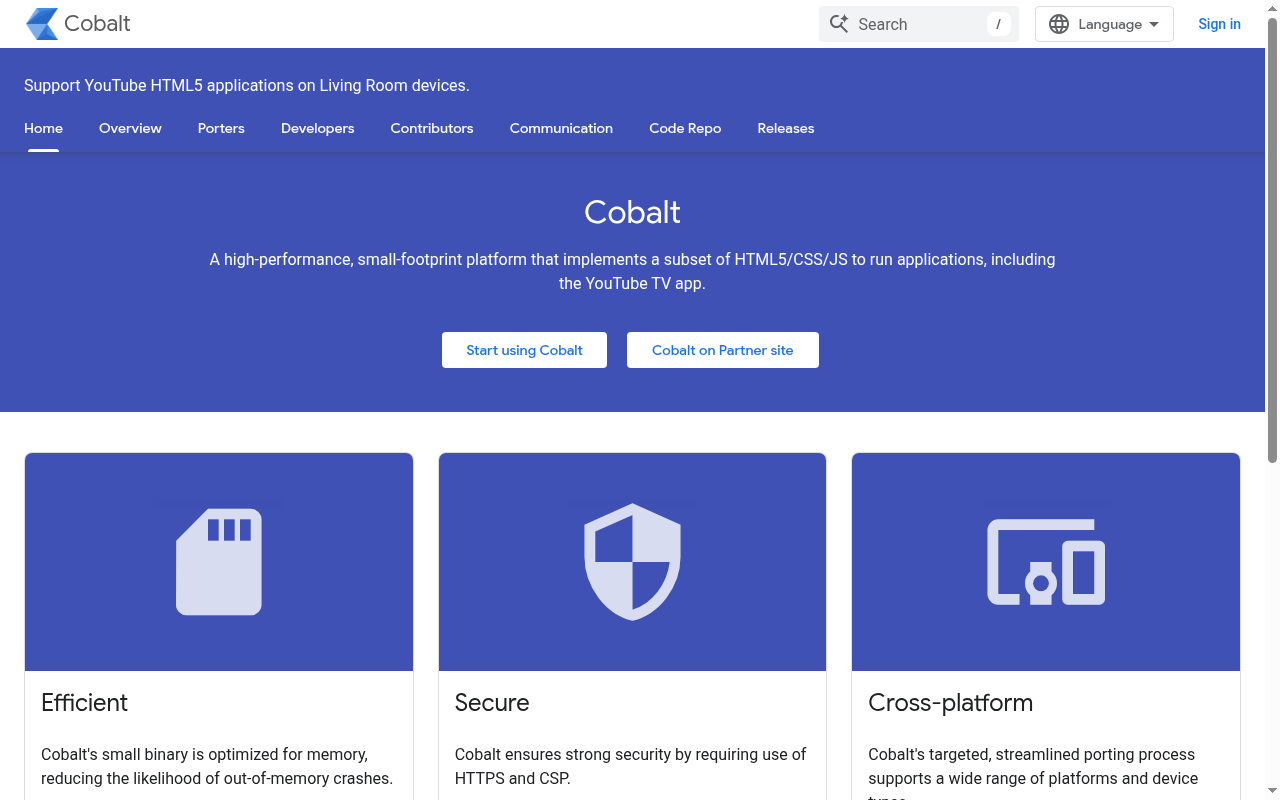
Task: Click the Language dropdown arrow
Action: (x=1154, y=24)
